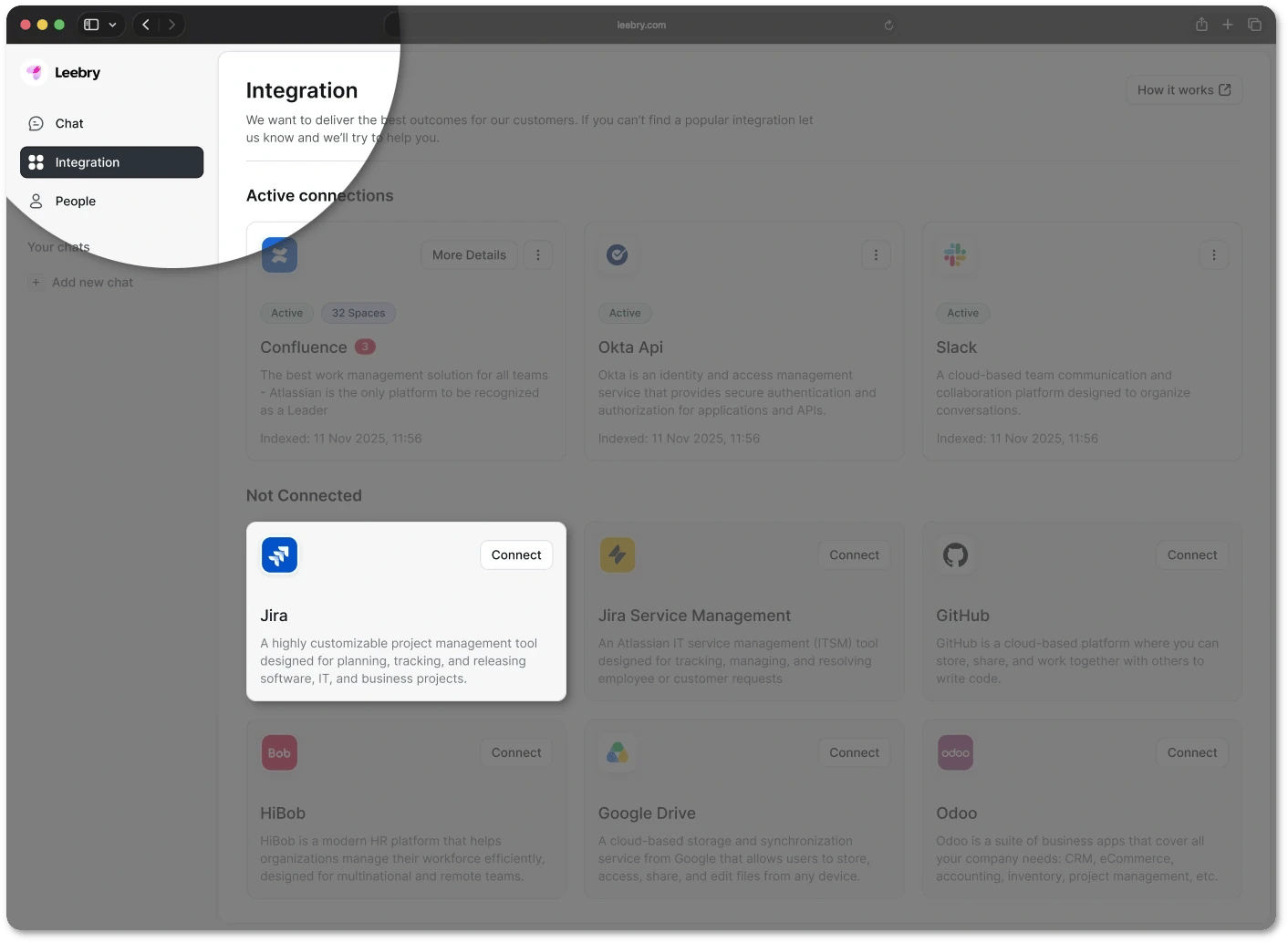Toggle the browser sidebar icon

coord(91,25)
